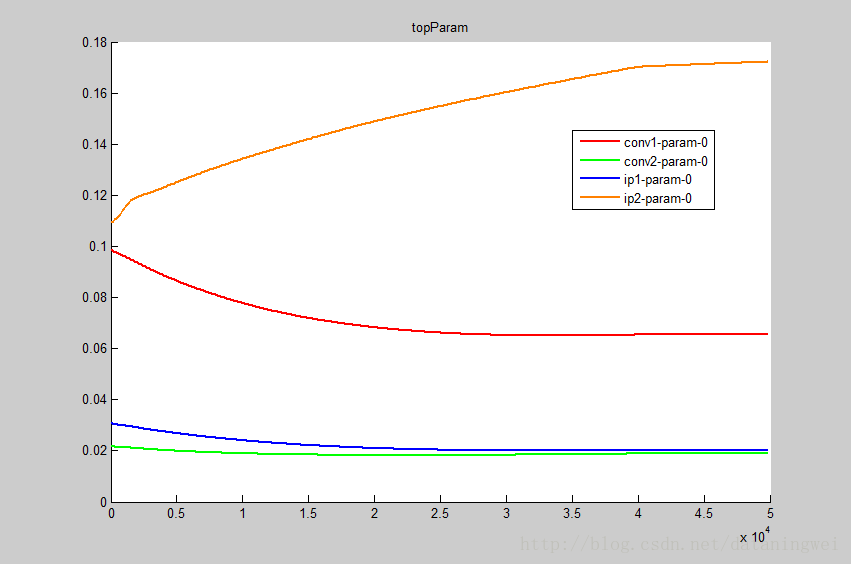Click the blue line sample in legend
The width and height of the screenshot is (851, 564).
600,178
